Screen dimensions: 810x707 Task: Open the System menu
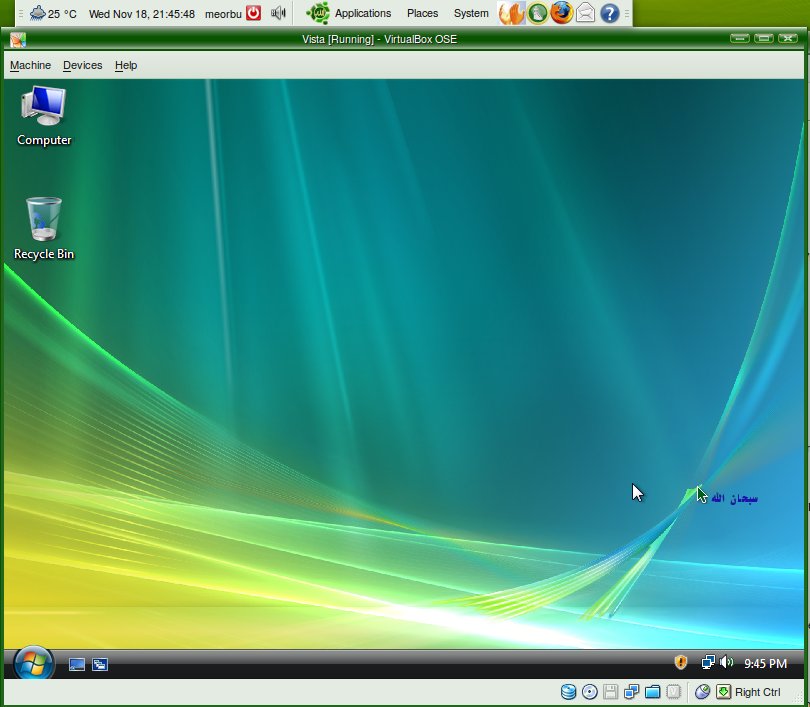471,13
